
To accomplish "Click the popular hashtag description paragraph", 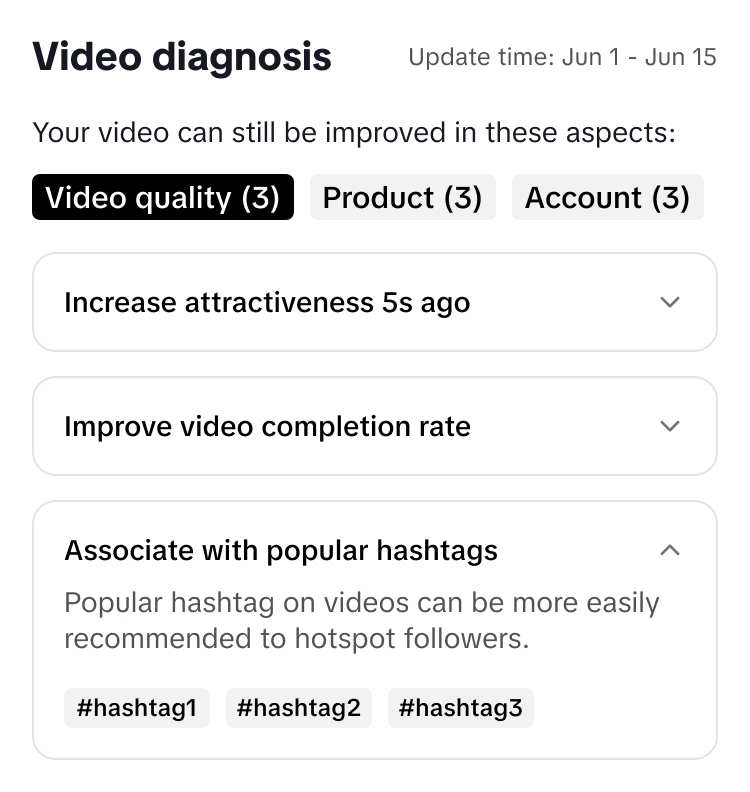I will [361, 621].
